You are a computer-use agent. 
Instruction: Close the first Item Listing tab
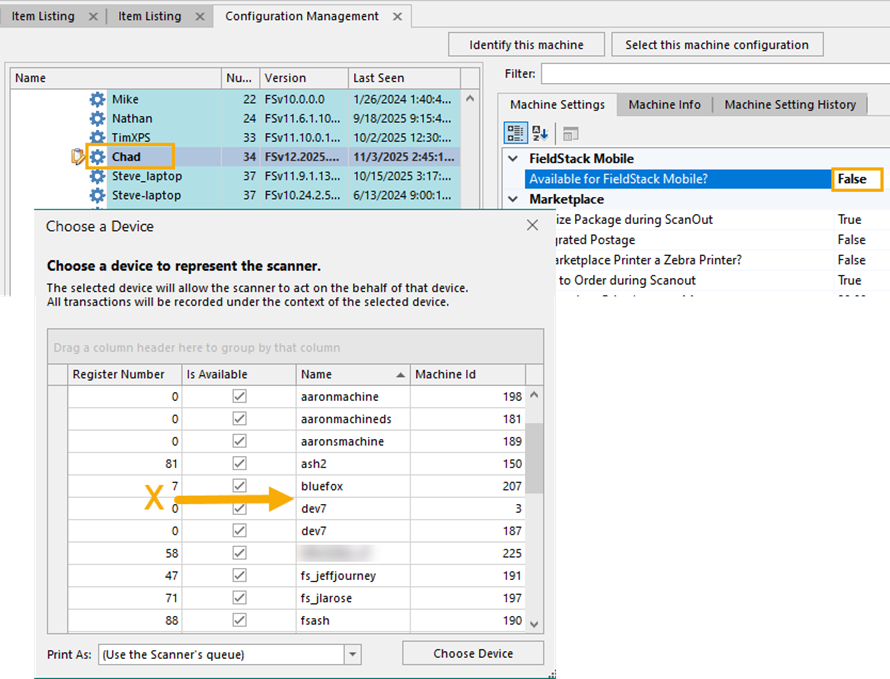pos(93,16)
